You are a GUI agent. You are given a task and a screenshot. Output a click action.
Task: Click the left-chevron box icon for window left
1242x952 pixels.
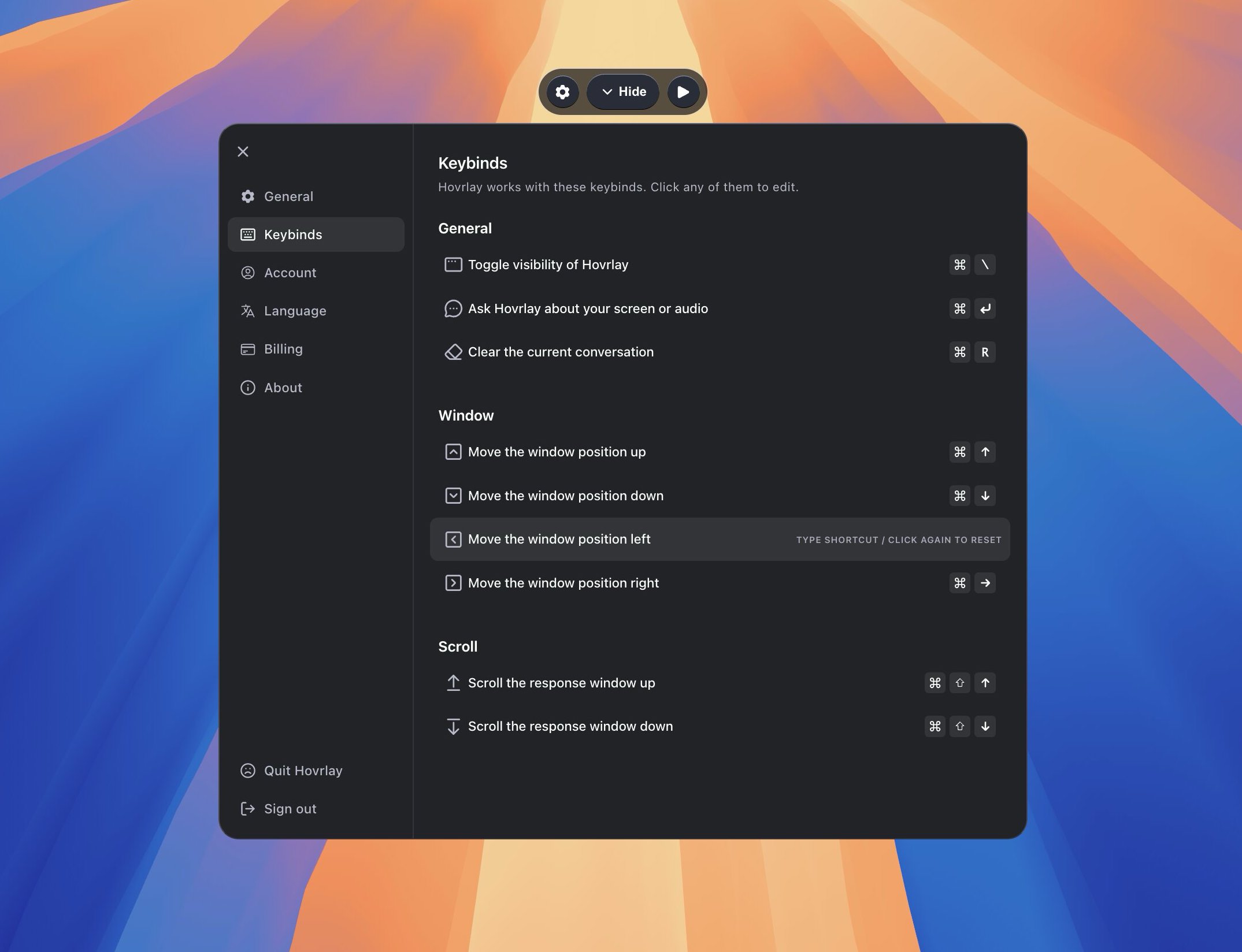pyautogui.click(x=453, y=539)
